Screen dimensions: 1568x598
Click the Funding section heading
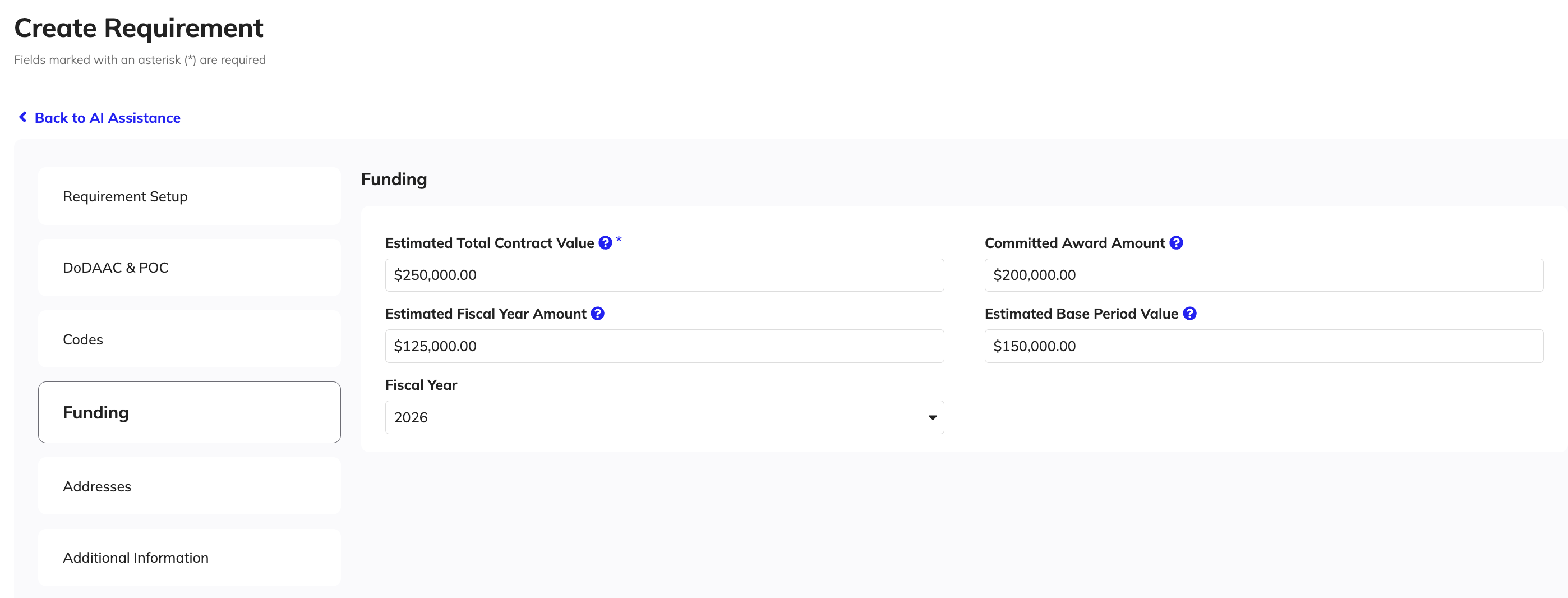pos(394,179)
